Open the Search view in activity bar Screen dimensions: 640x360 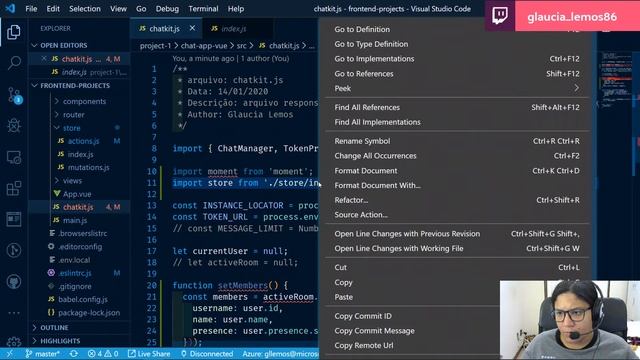(x=14, y=62)
